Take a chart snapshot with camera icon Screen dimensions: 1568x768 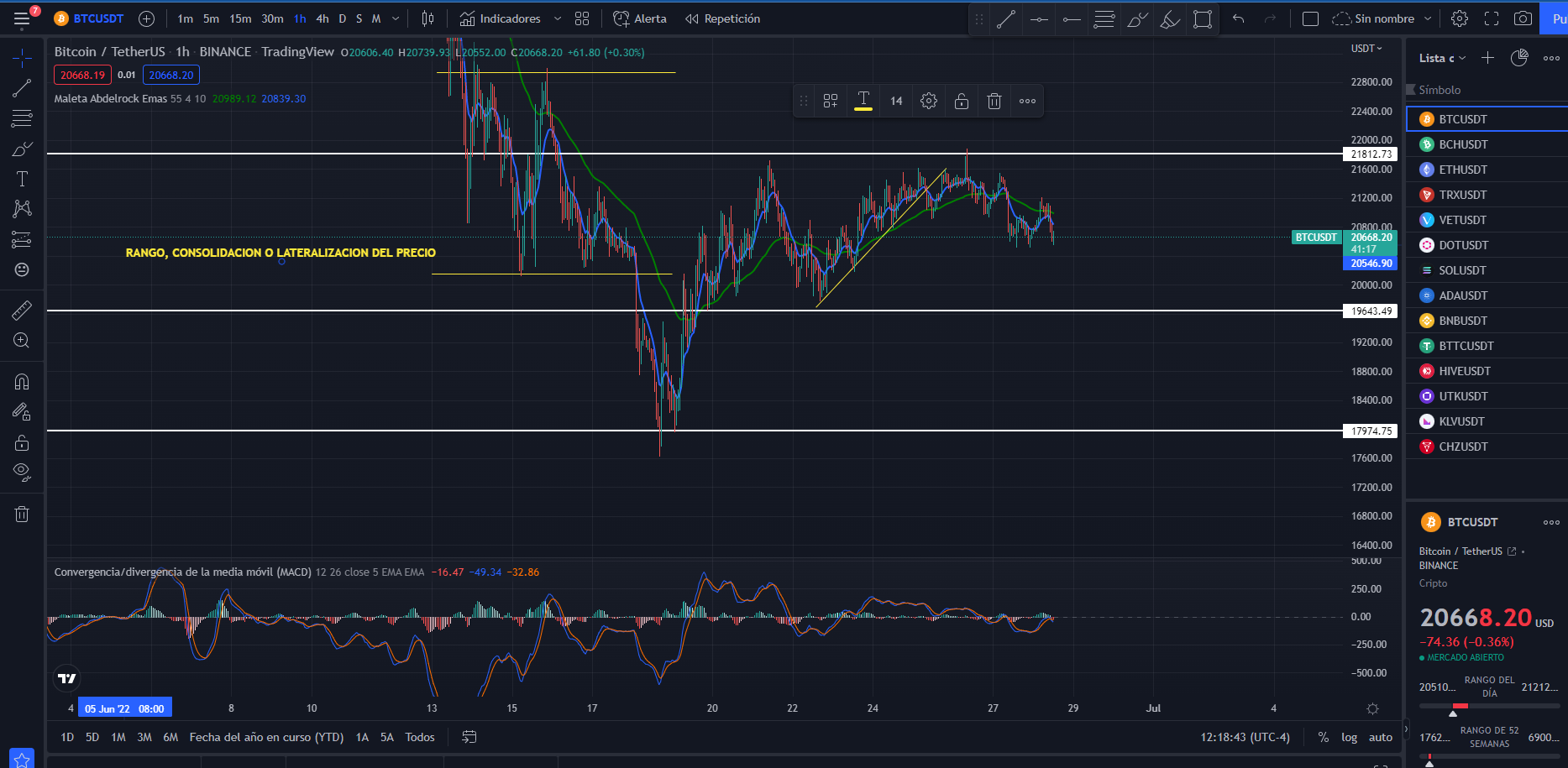click(1522, 18)
